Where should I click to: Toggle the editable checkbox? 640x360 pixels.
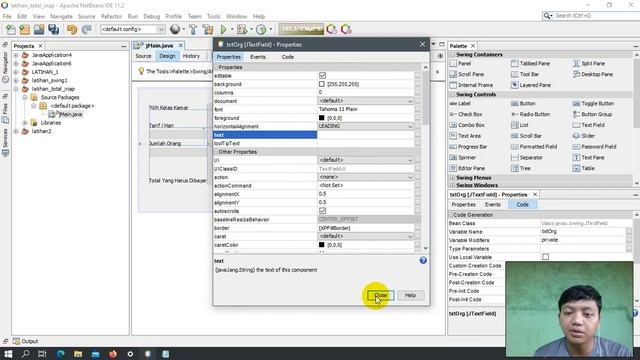coord(322,76)
